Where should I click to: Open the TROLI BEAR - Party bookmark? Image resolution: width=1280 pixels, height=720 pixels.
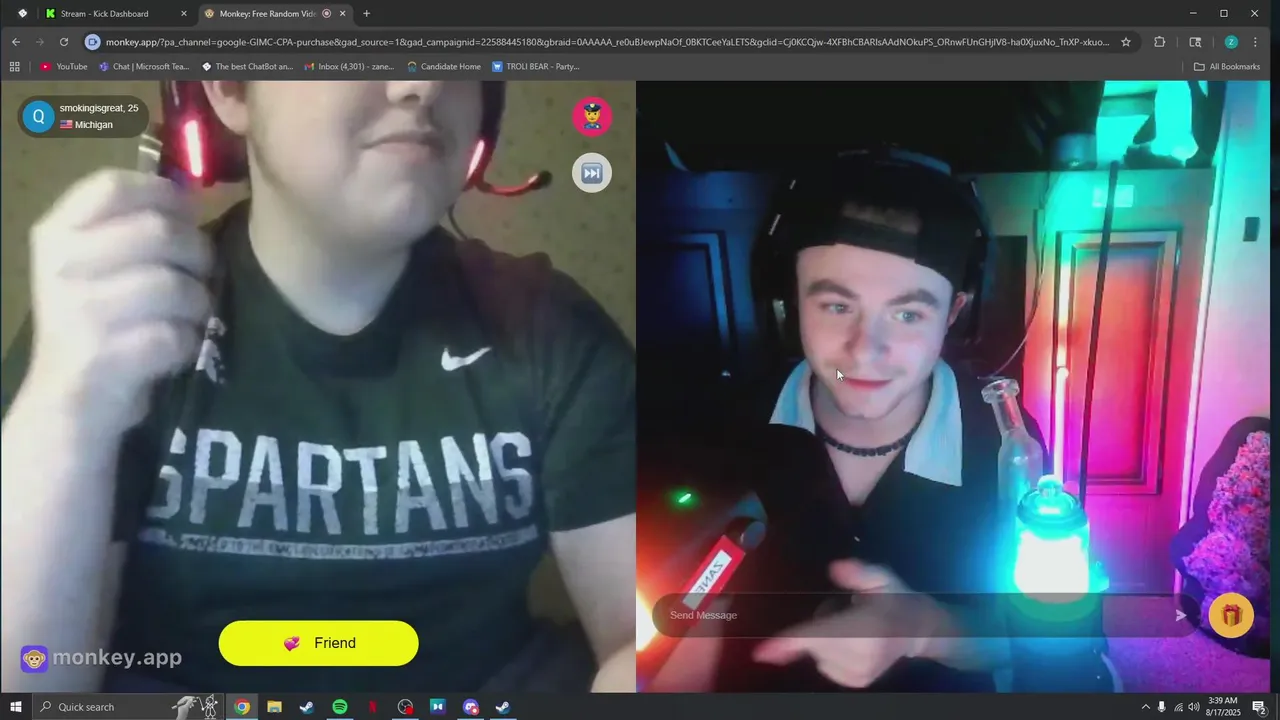point(536,67)
